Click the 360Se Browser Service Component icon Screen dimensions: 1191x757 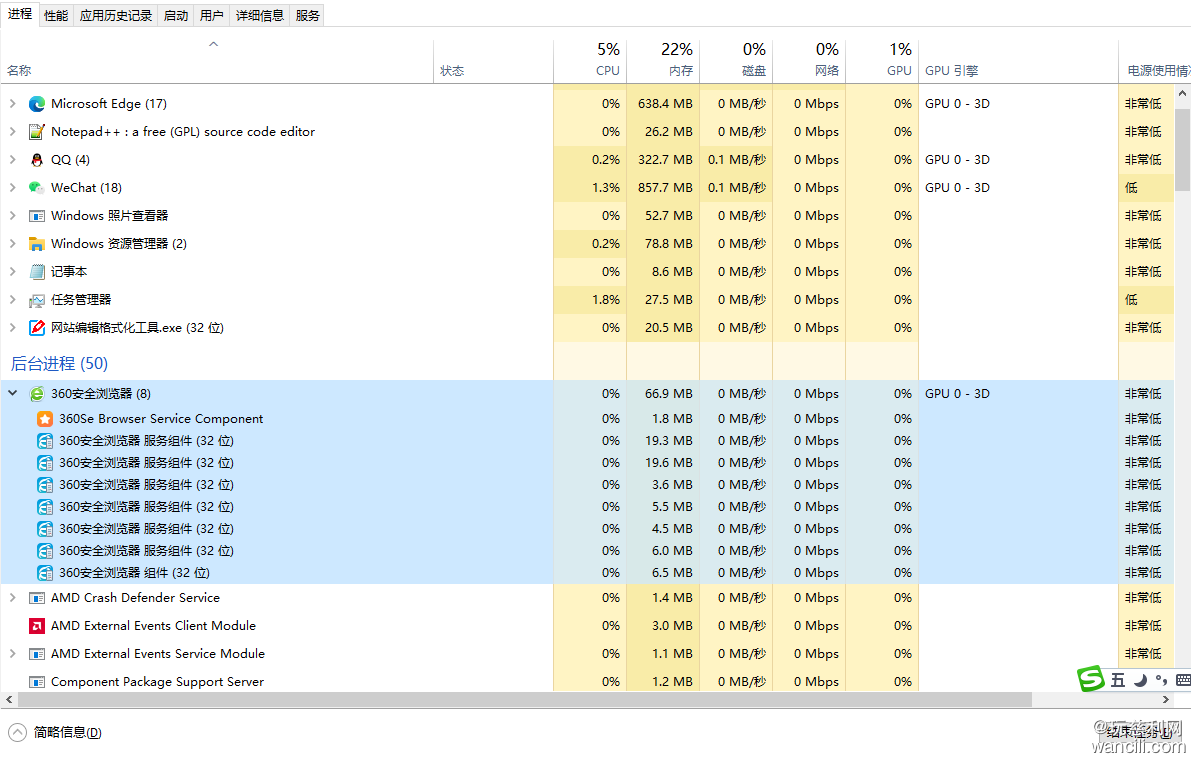click(x=45, y=419)
